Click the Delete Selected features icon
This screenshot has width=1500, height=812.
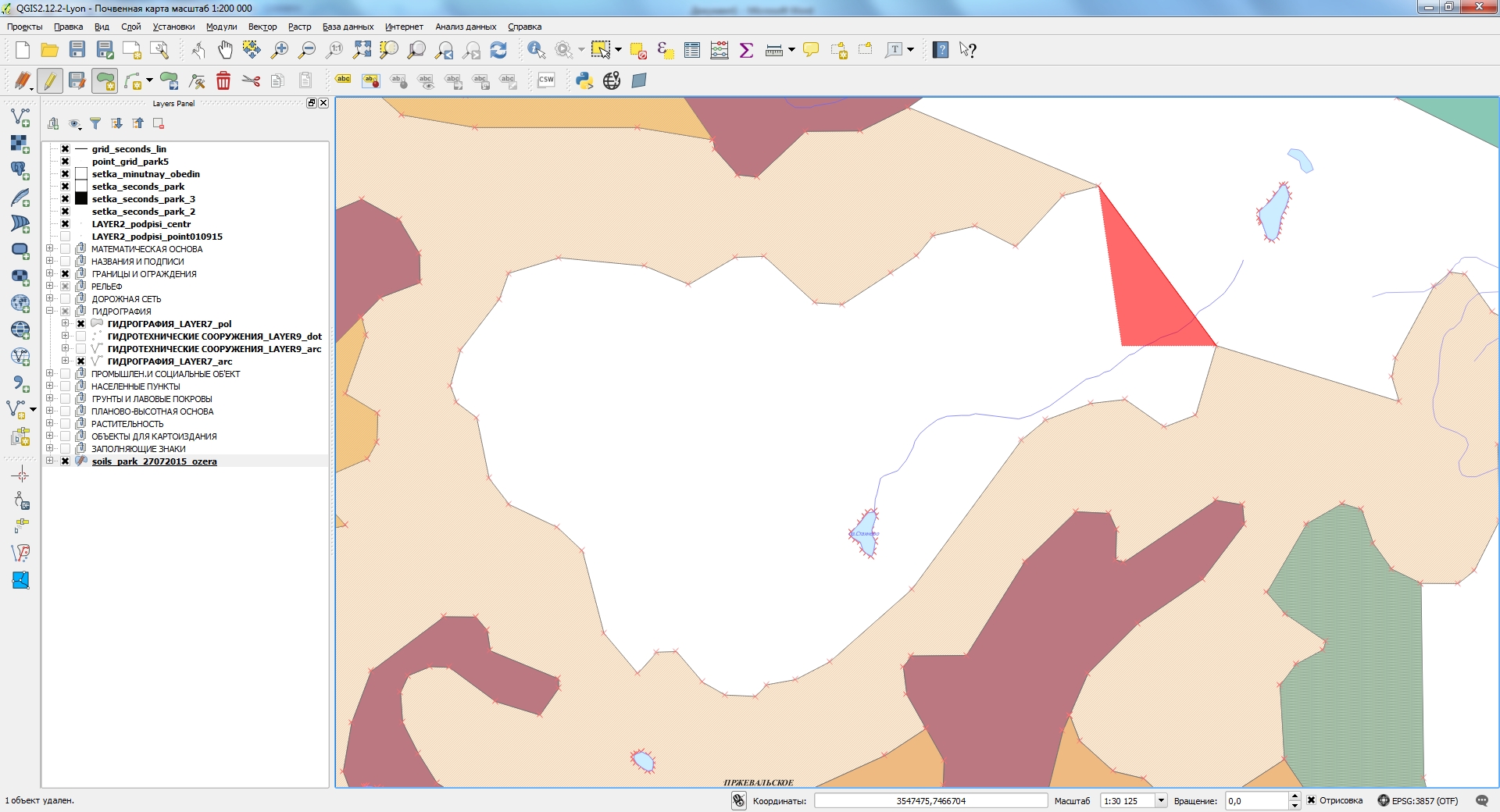(x=224, y=80)
